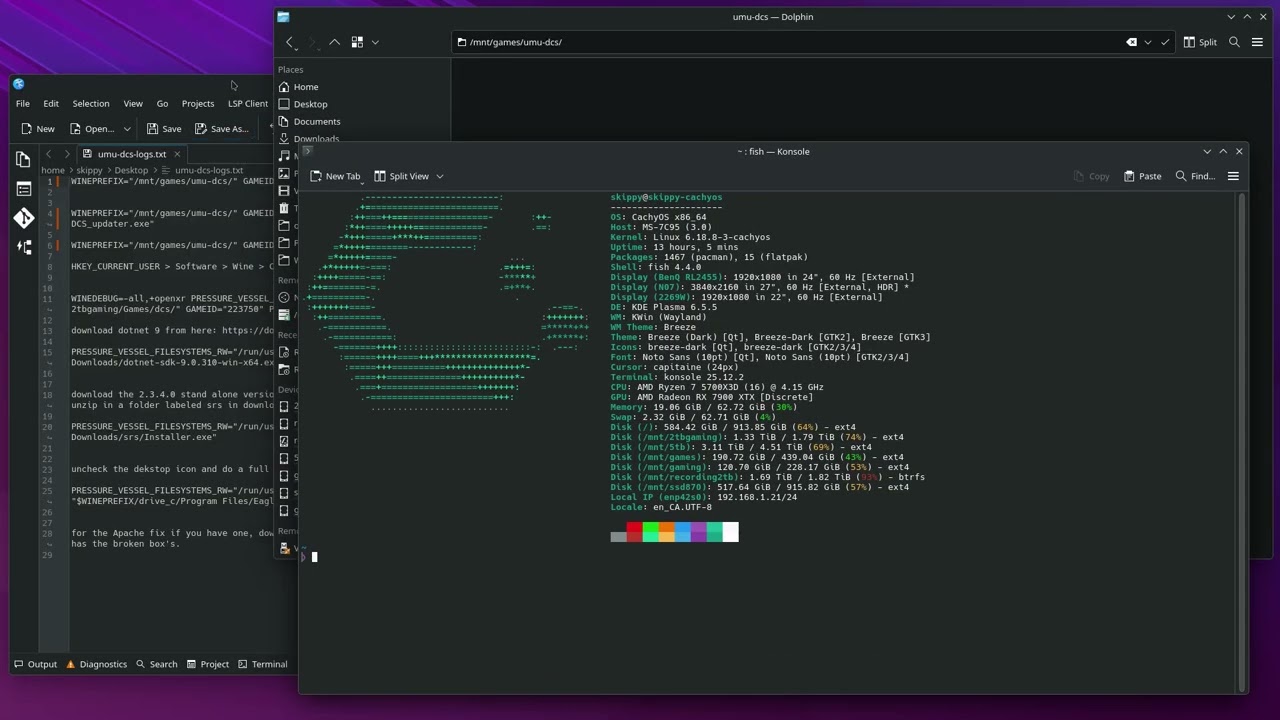Clear the Dolphin location bar text
1280x720 pixels.
click(1131, 42)
